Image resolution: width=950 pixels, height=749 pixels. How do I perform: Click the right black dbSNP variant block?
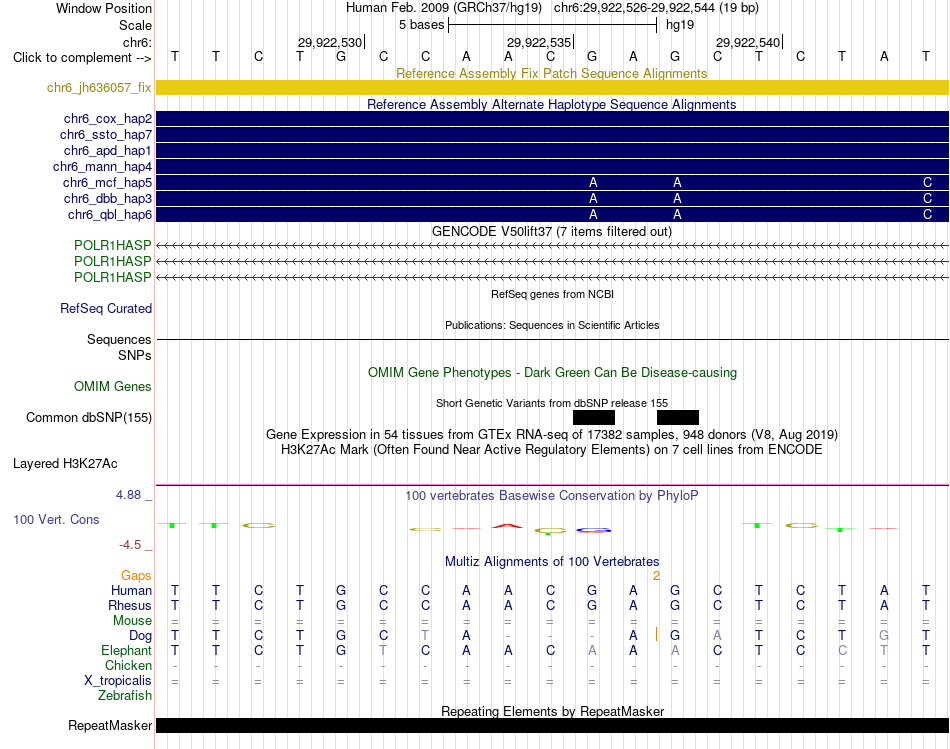click(678, 418)
